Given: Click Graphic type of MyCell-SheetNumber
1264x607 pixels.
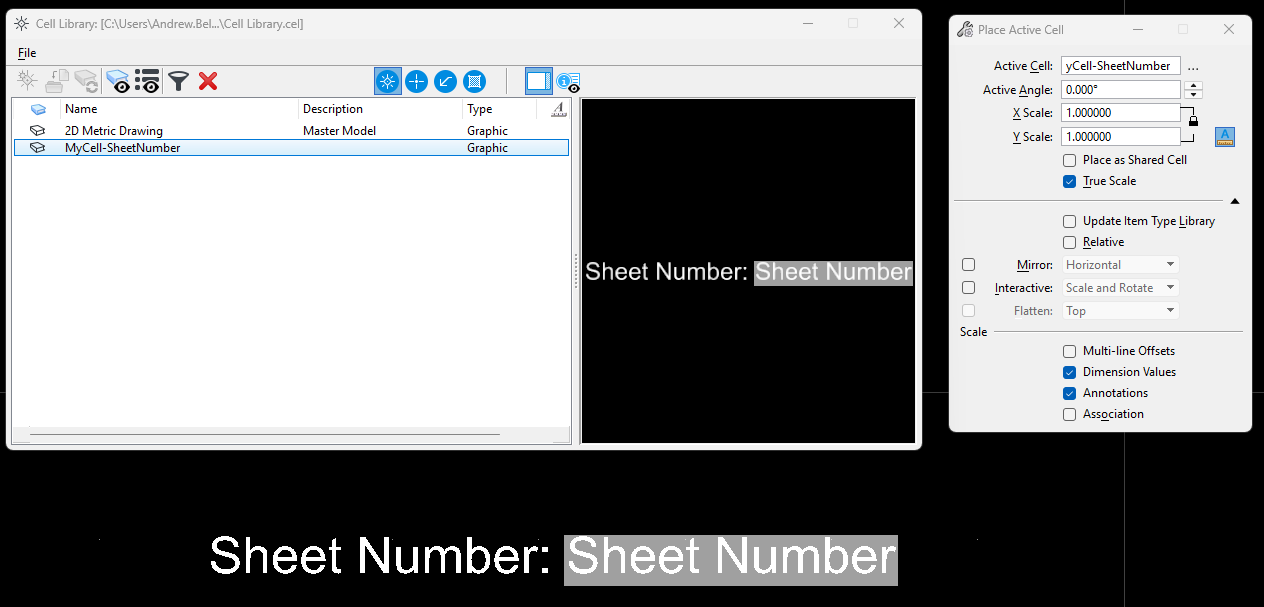Looking at the screenshot, I should (487, 148).
